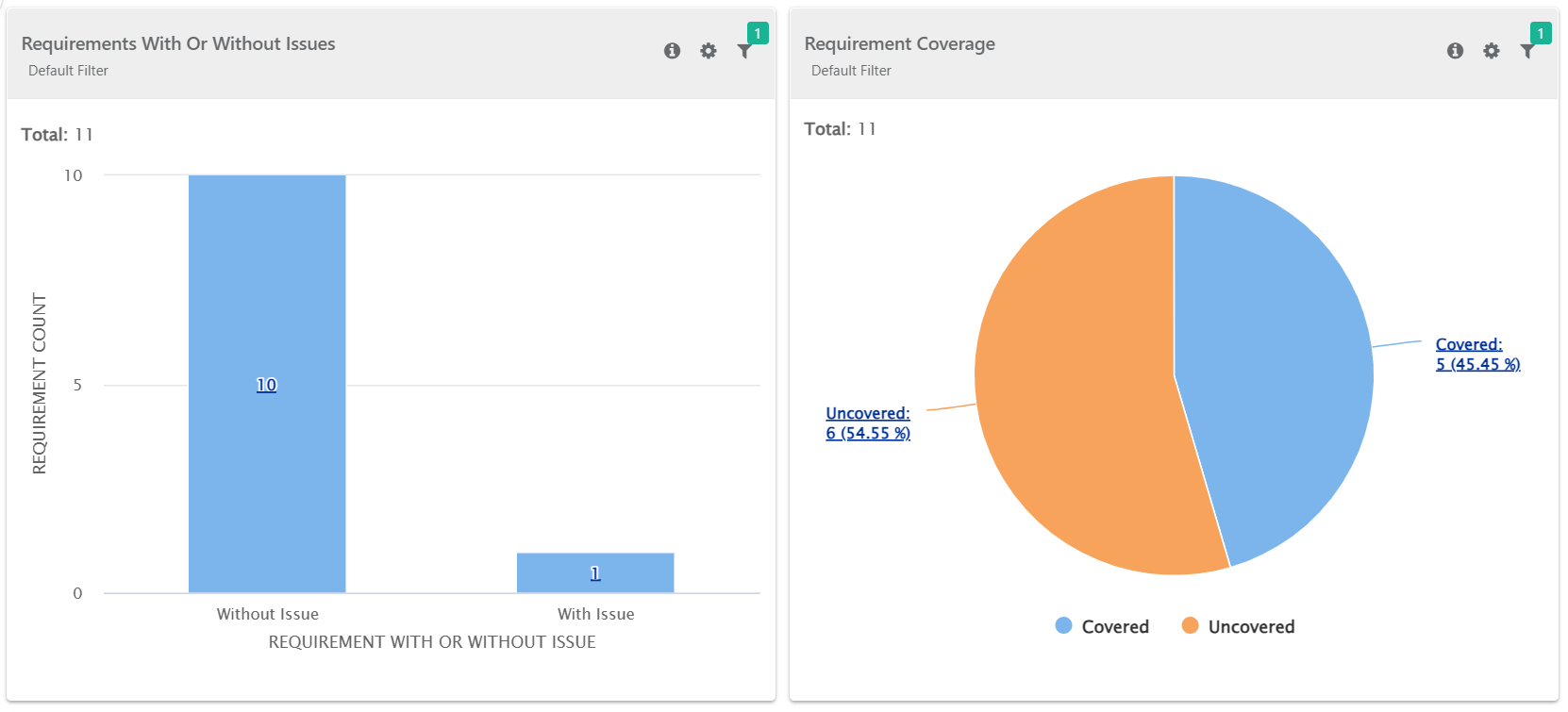Open gear settings in Requirements With Or Without Issues panel
This screenshot has height=712, width=1568.
coord(709,51)
